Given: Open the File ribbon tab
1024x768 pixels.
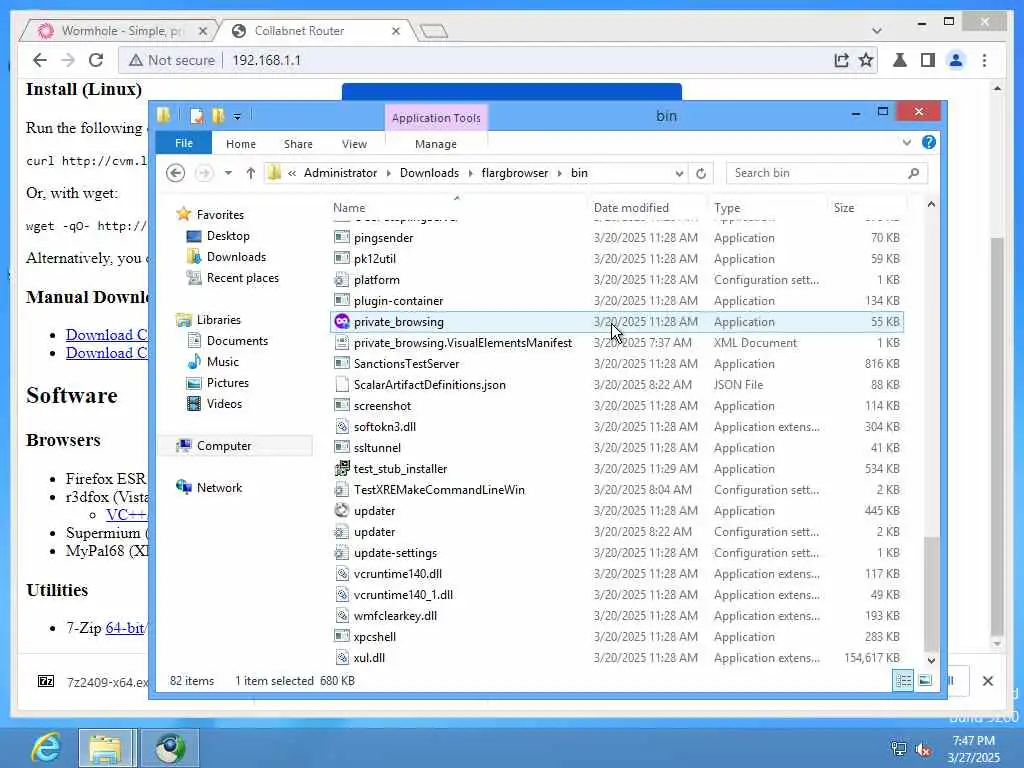Looking at the screenshot, I should pyautogui.click(x=184, y=143).
